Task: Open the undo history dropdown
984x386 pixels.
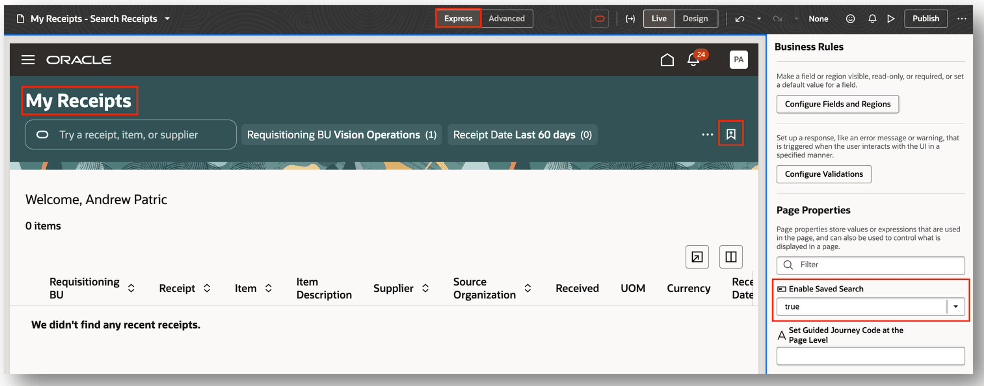Action: coord(759,19)
